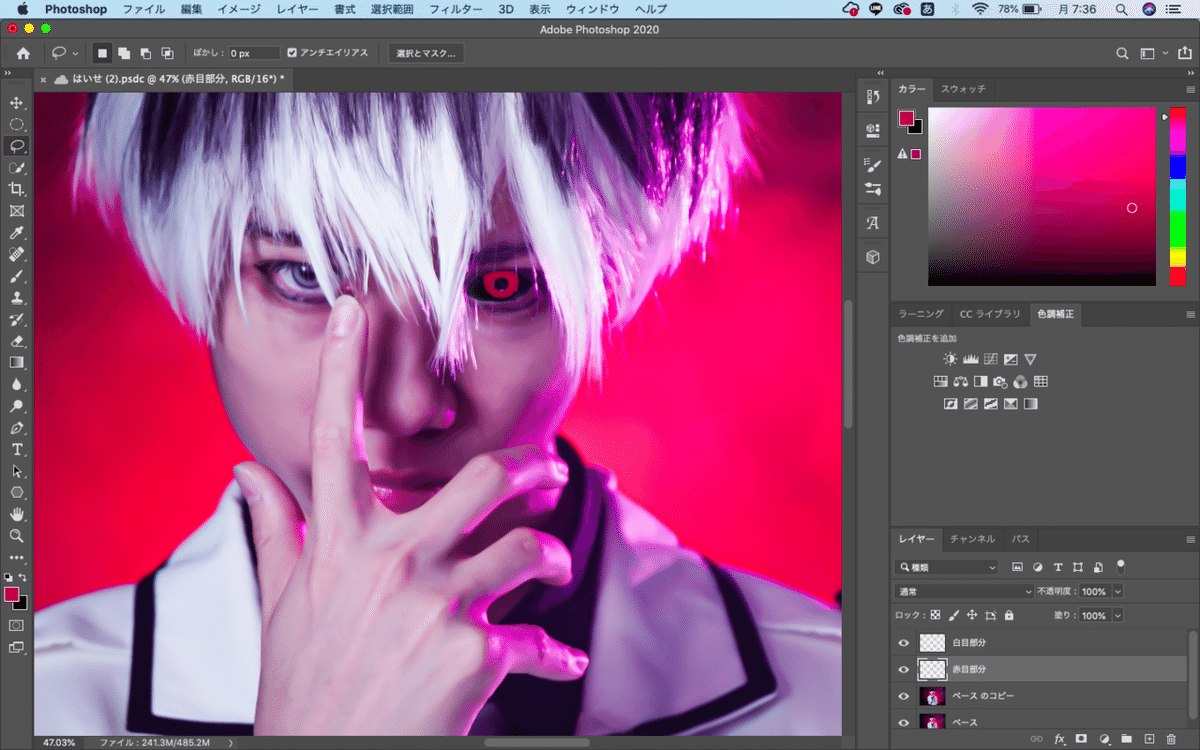Open the 選択範囲 menu
Image resolution: width=1200 pixels, height=750 pixels.
click(392, 8)
